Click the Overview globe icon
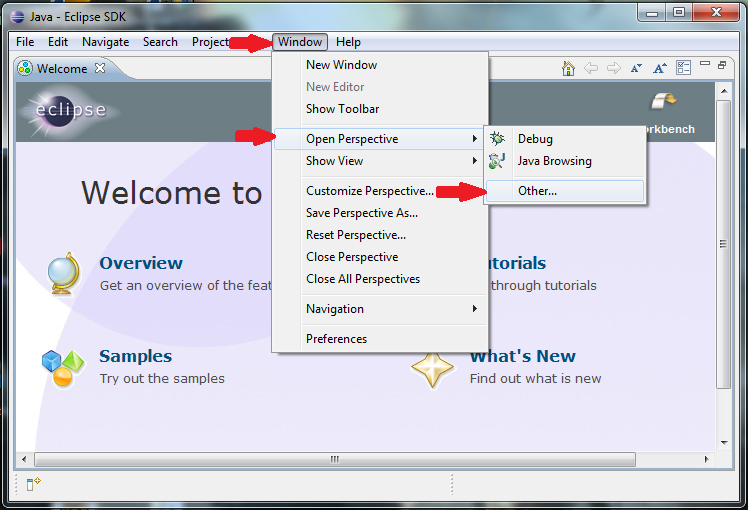The height and width of the screenshot is (510, 748). [x=64, y=274]
